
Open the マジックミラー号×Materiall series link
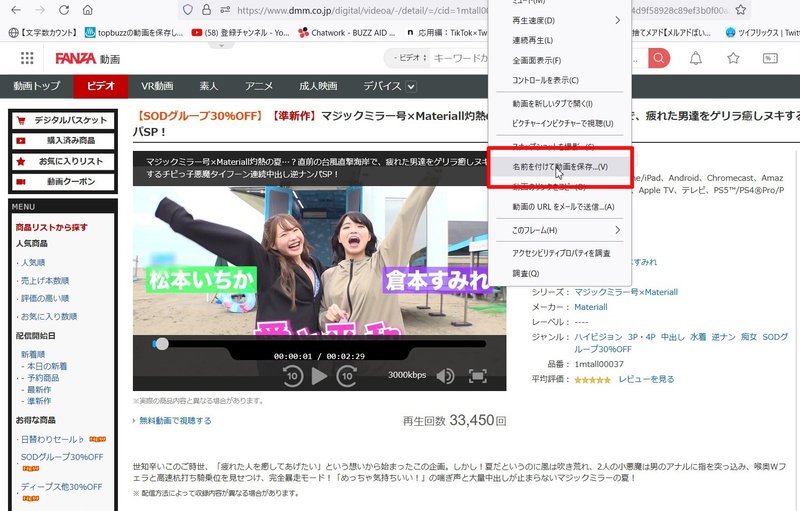pyautogui.click(x=626, y=292)
